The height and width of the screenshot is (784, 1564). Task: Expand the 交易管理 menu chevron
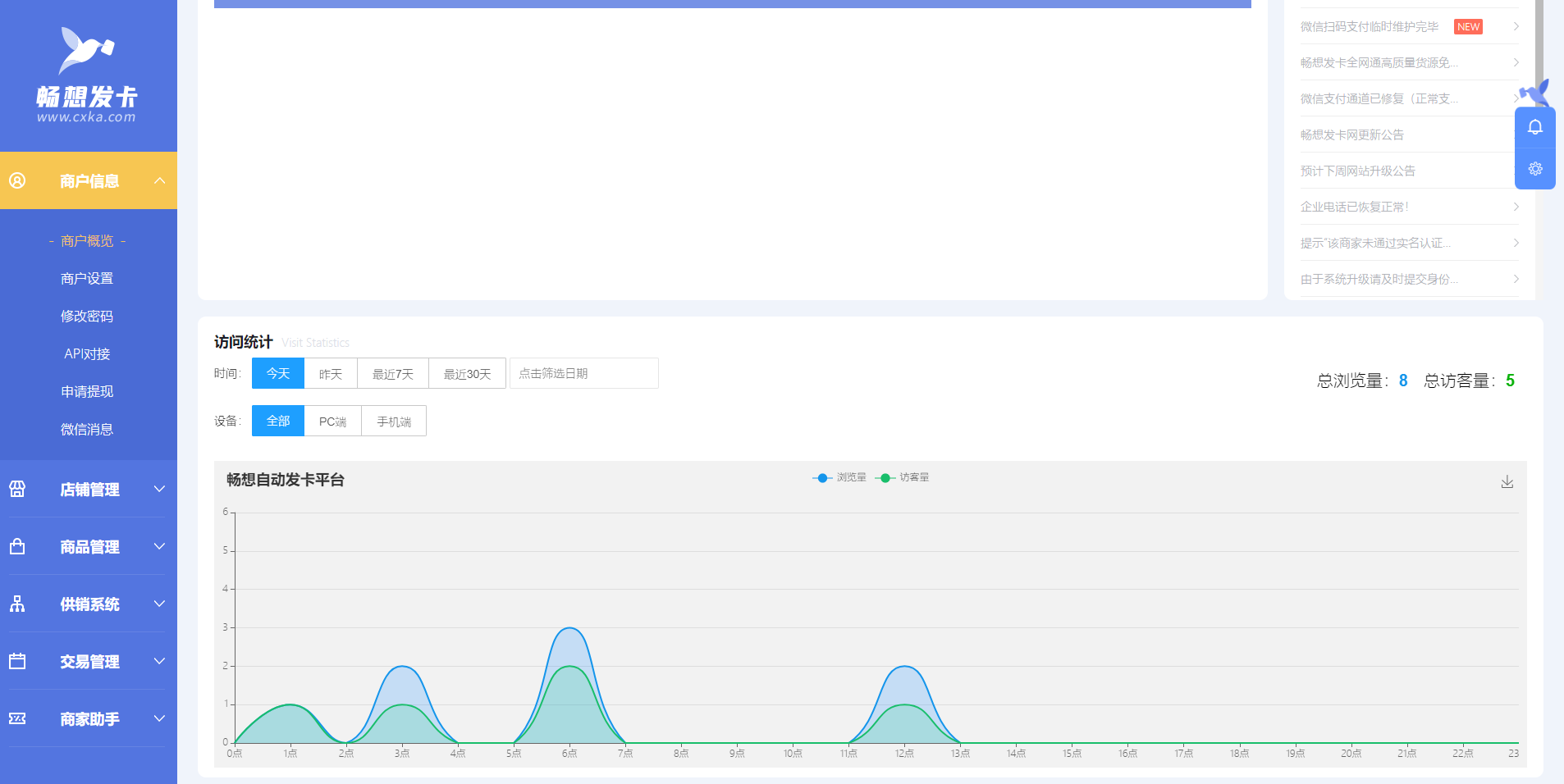(160, 662)
